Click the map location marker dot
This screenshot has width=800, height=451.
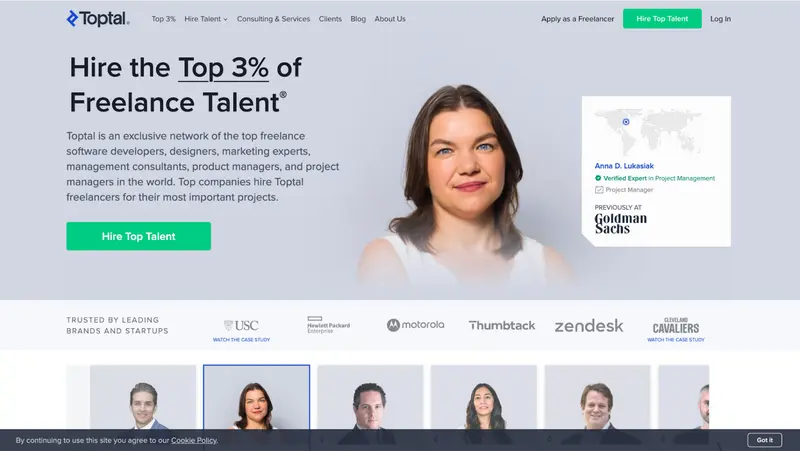tap(626, 122)
